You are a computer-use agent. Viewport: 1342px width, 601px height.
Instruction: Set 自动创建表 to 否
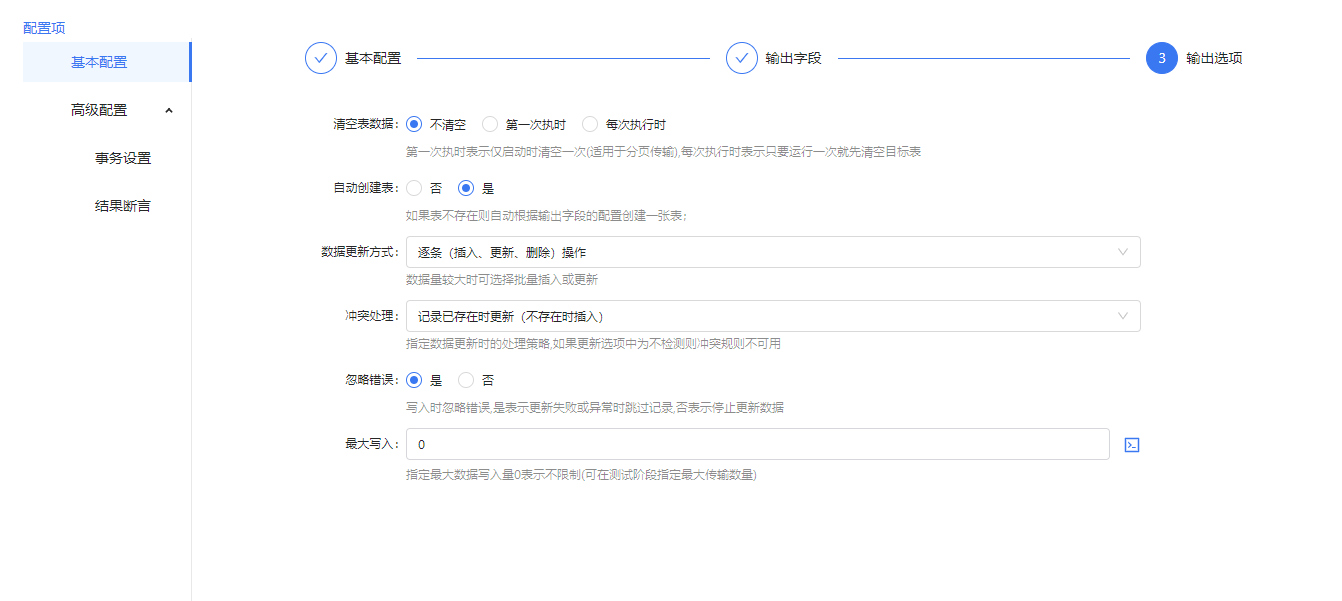tap(414, 188)
